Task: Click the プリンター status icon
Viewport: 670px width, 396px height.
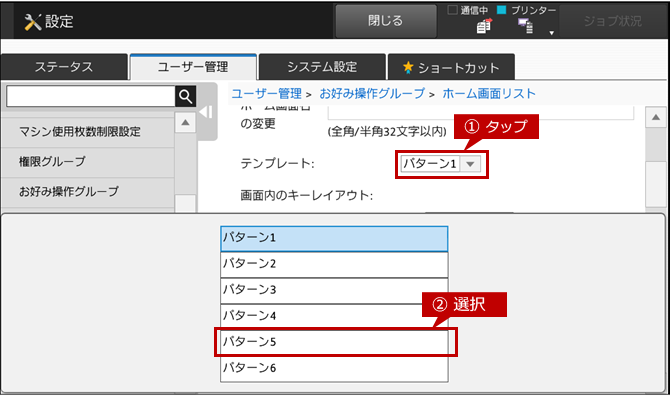Action: pos(526,26)
